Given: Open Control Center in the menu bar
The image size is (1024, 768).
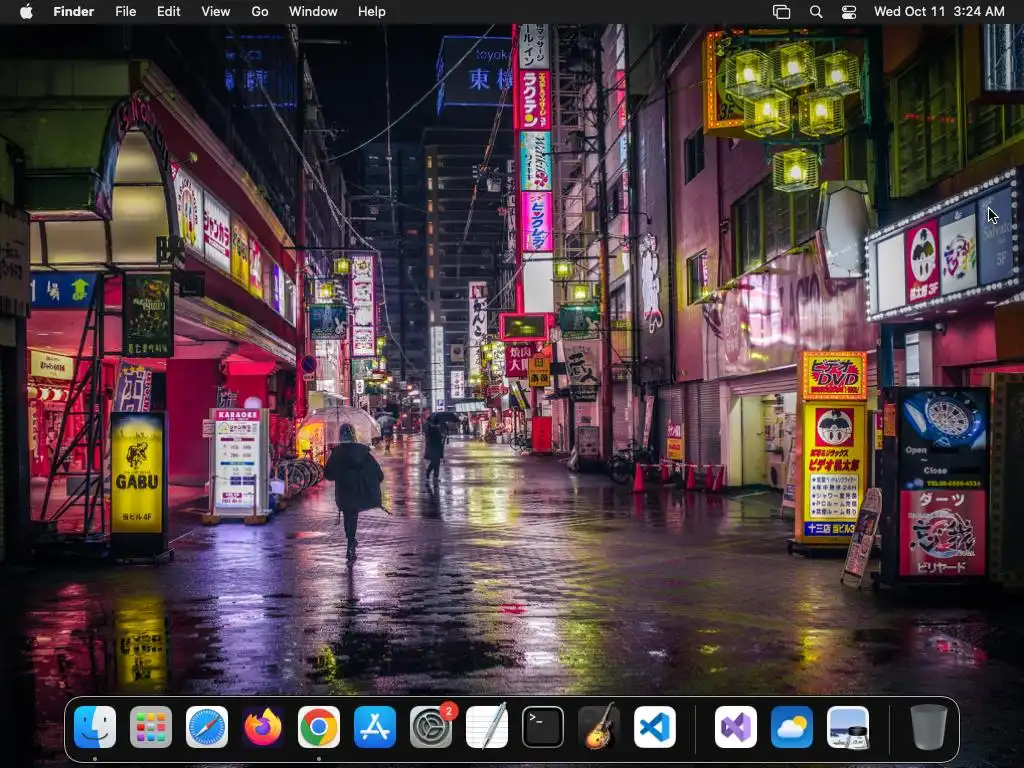Looking at the screenshot, I should pos(849,12).
